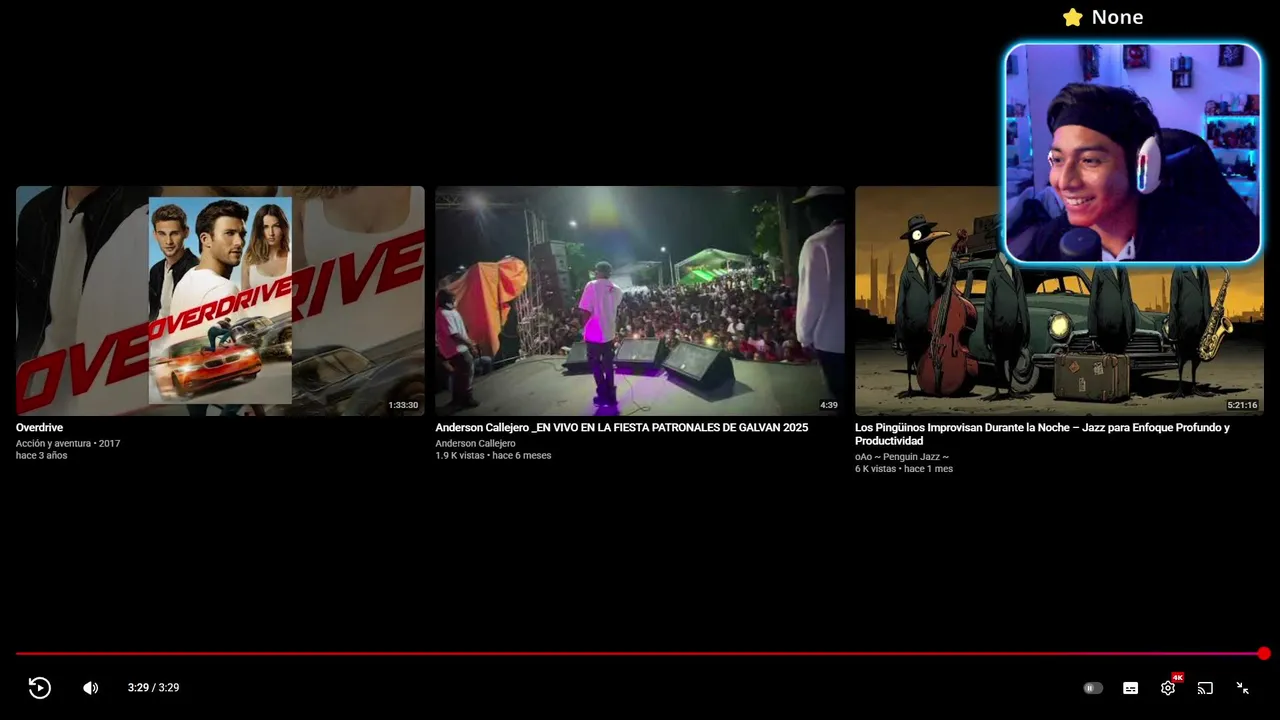Seek along the red video progress bar
The image size is (1280, 720).
click(640, 653)
